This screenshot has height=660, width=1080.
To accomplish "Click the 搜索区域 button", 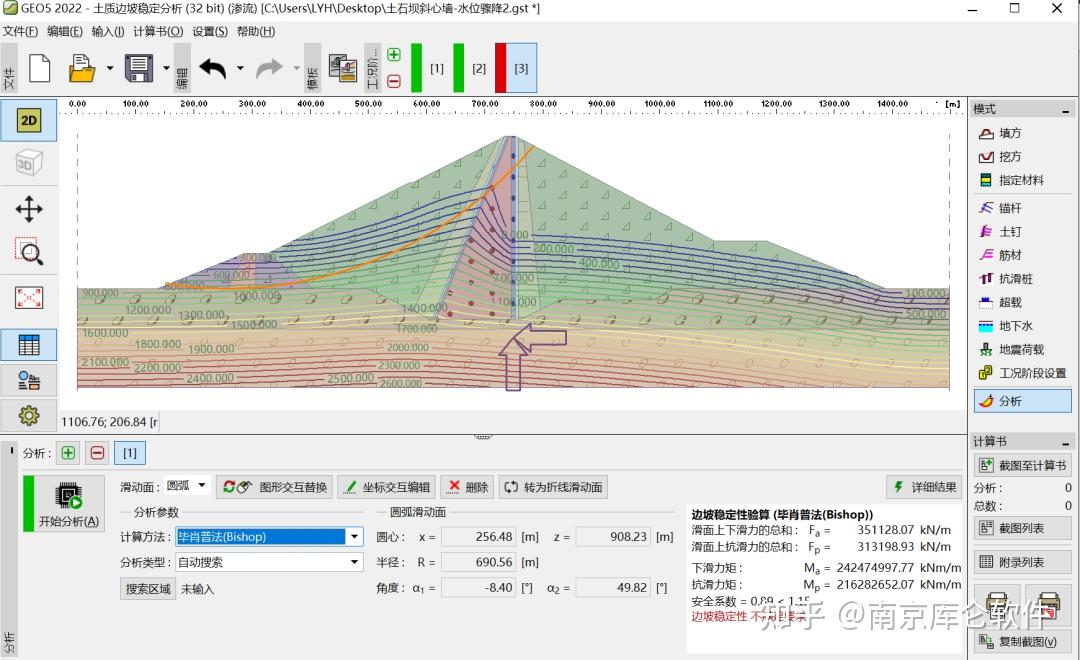I will pos(148,589).
